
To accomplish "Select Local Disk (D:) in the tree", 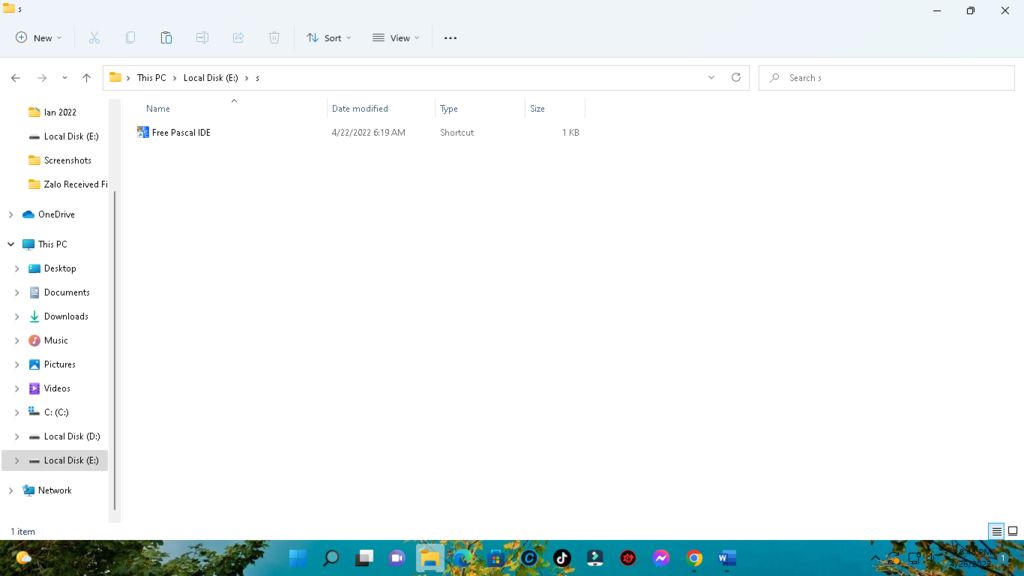I will [x=64, y=436].
